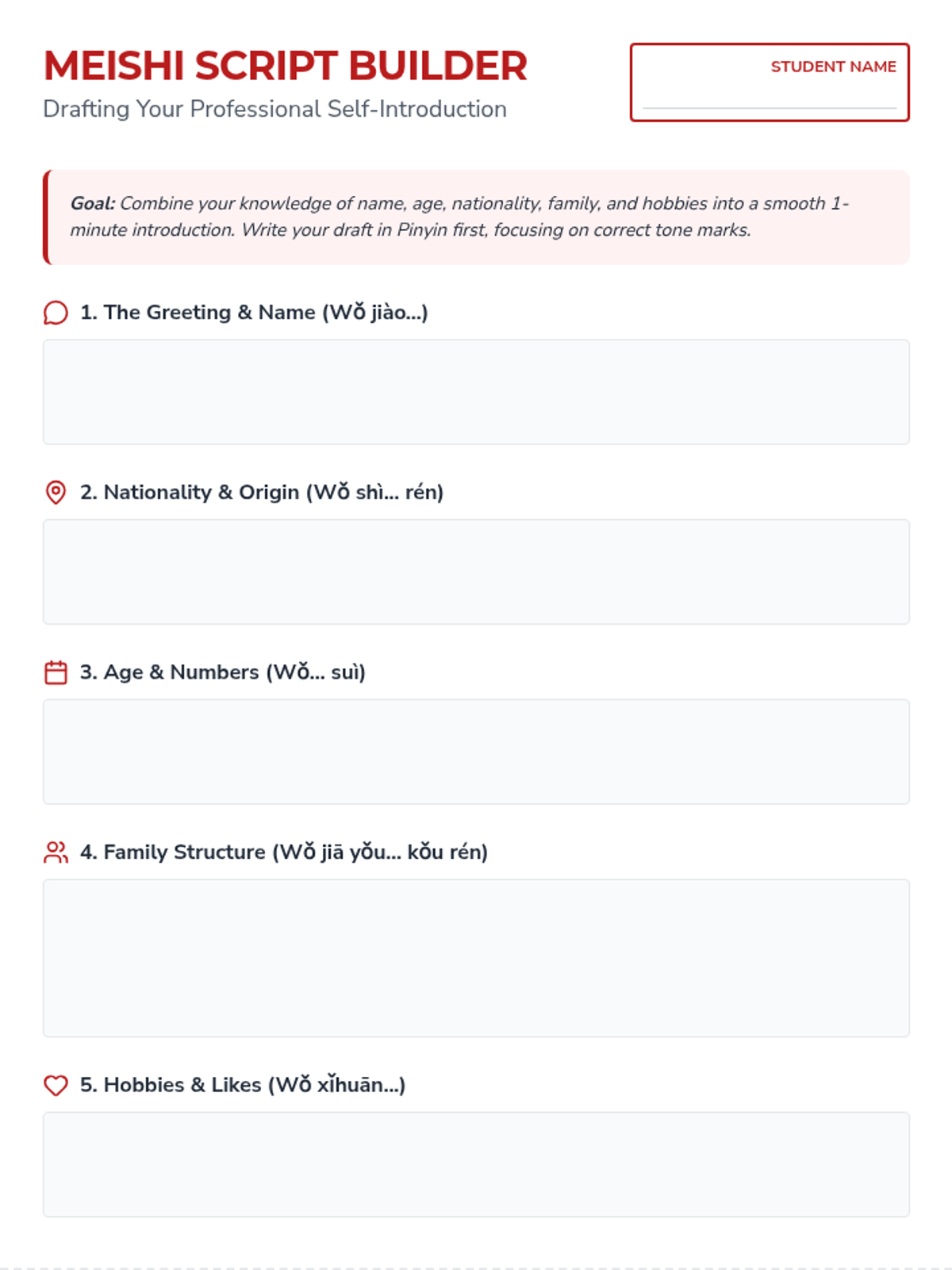Click the STUDENT NAME label
The width and height of the screenshot is (952, 1270).
pyautogui.click(x=833, y=67)
